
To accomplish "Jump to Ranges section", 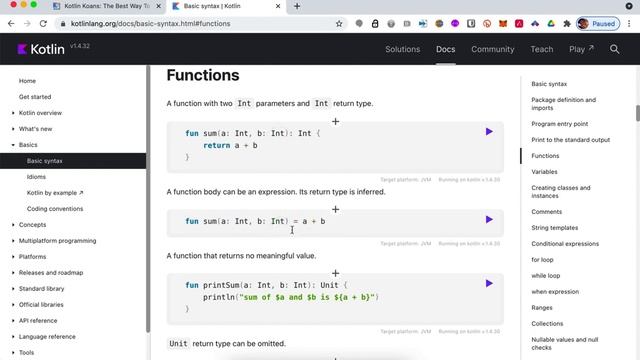I will click(542, 307).
